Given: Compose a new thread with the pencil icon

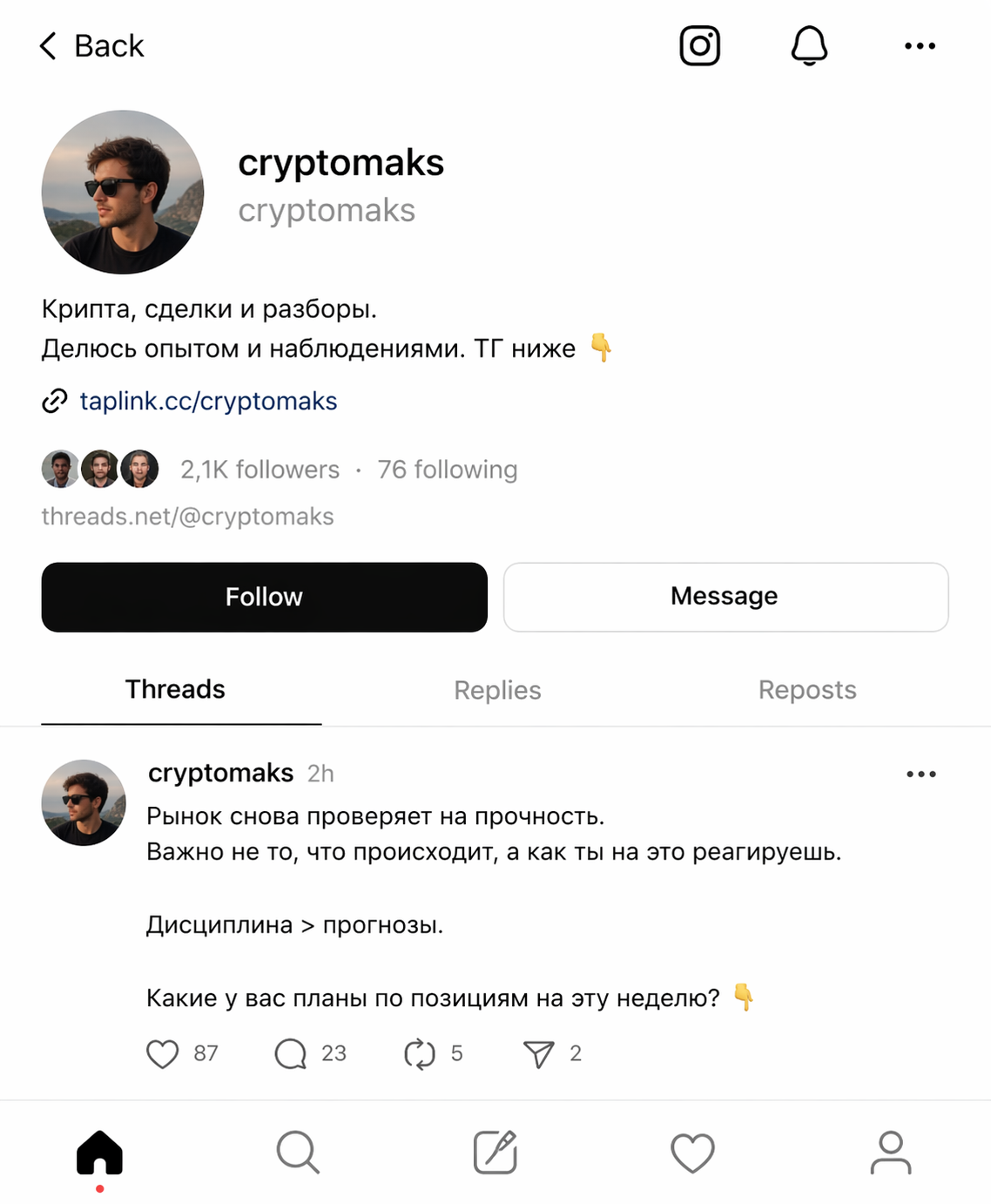Looking at the screenshot, I should coord(495,1152).
